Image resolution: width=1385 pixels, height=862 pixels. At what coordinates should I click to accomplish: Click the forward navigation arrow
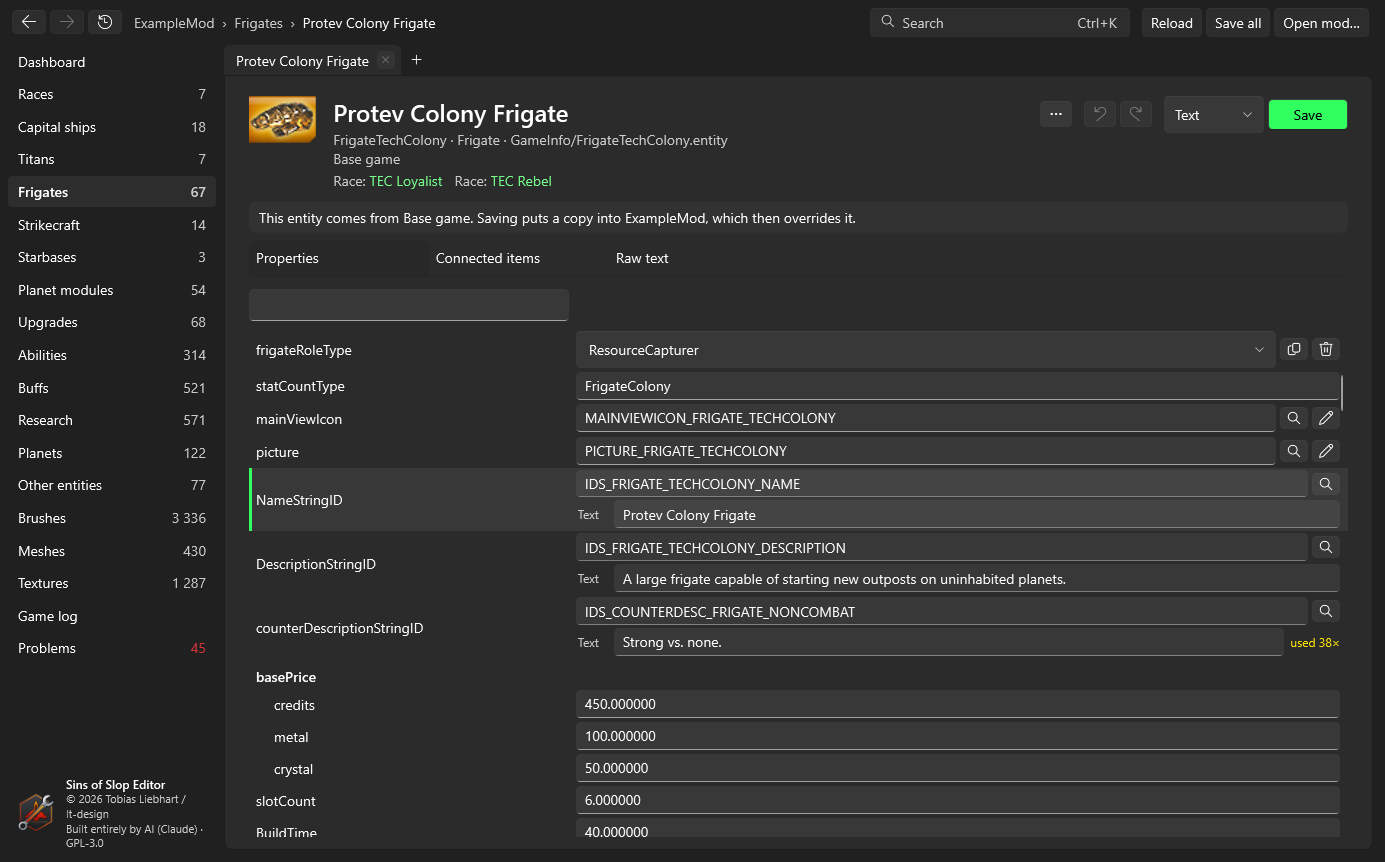[67, 22]
